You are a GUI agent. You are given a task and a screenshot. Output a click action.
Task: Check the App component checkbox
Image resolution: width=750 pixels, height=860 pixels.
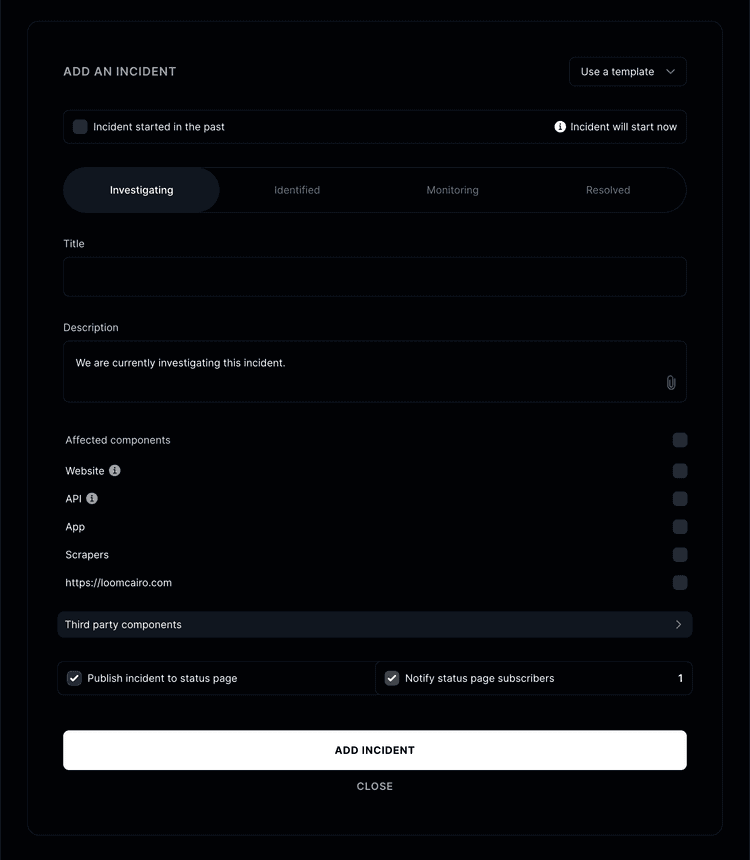coord(680,527)
